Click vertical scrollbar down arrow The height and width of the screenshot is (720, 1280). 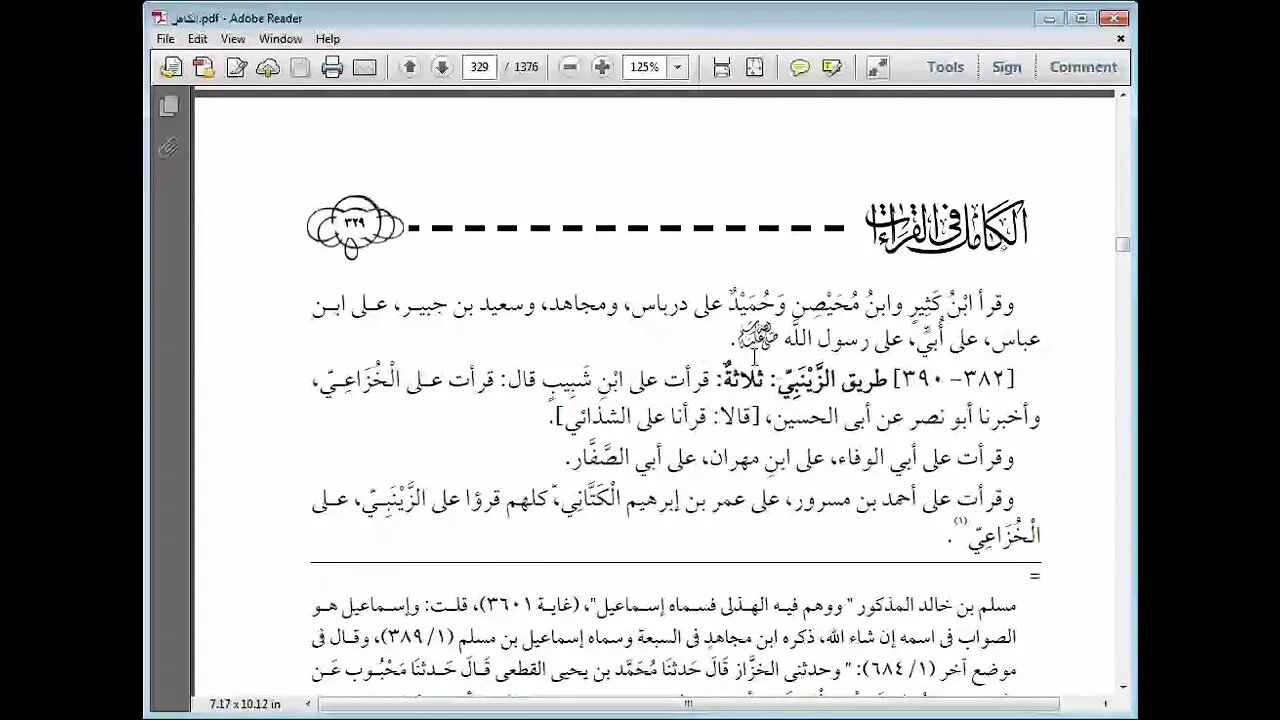(1123, 687)
